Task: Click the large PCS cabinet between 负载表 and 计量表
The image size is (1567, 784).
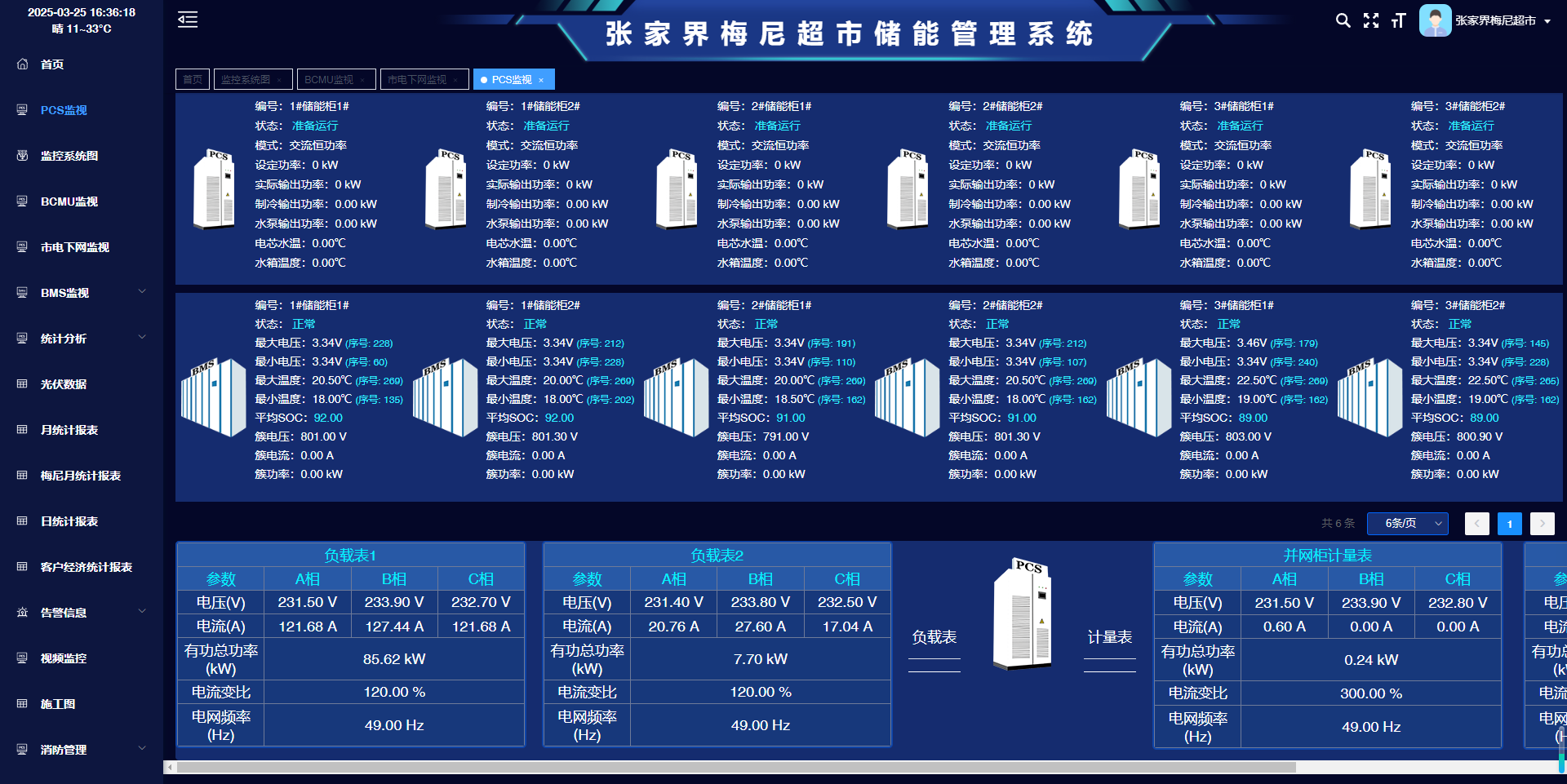Action: click(1022, 614)
